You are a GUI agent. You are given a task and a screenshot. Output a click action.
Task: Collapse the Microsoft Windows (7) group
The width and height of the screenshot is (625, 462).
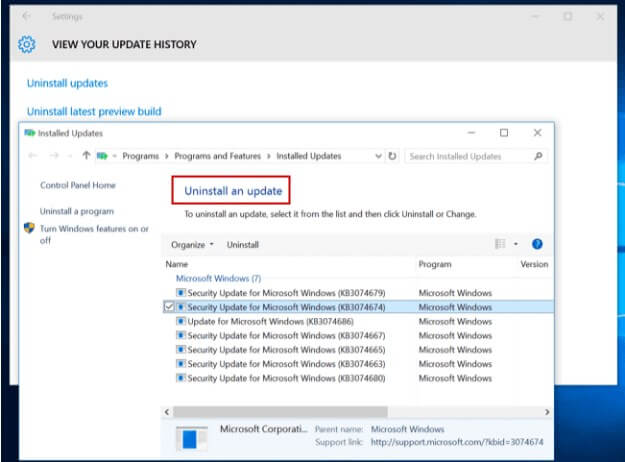point(218,278)
